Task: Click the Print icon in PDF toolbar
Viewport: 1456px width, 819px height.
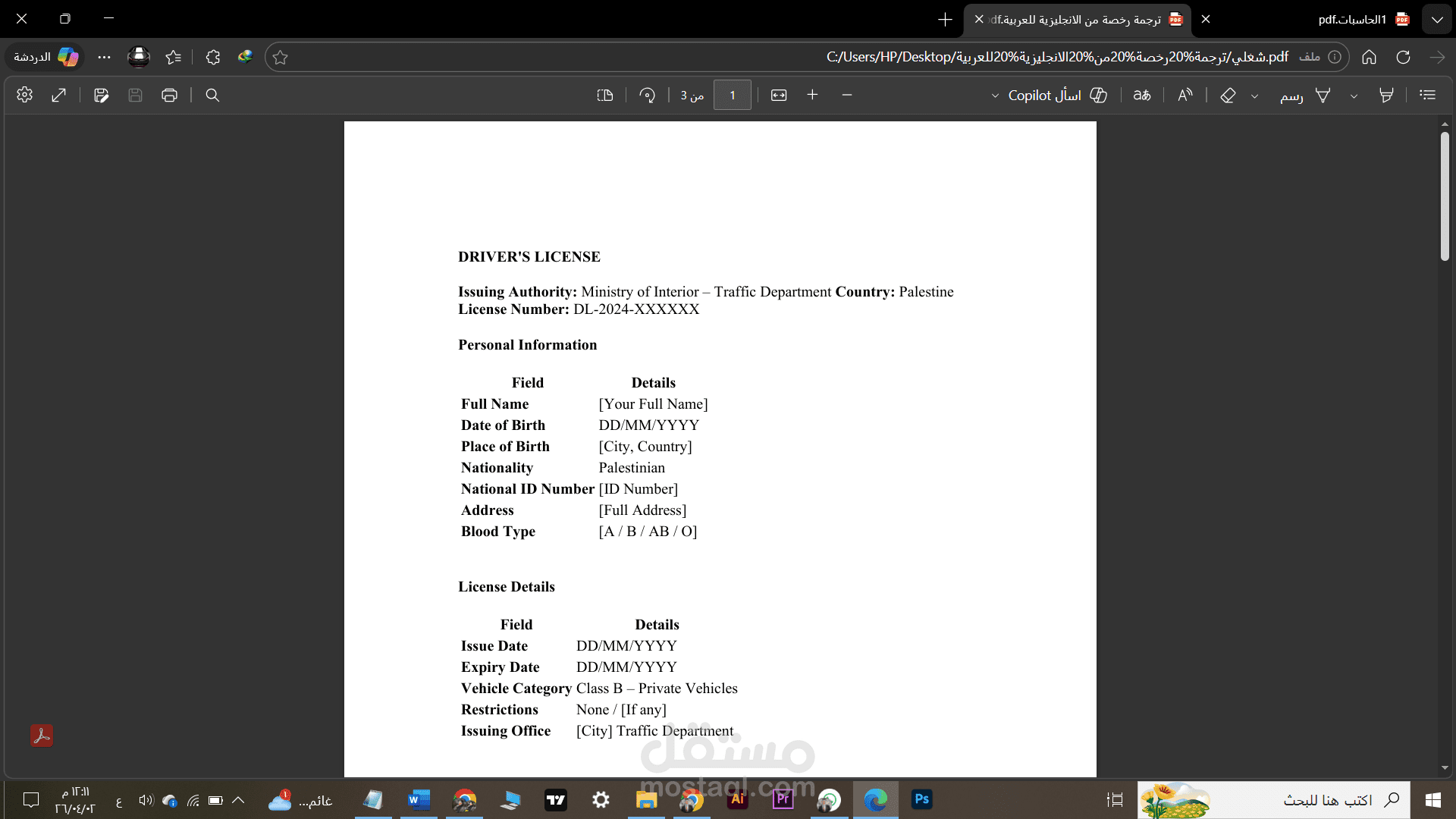Action: (x=169, y=95)
